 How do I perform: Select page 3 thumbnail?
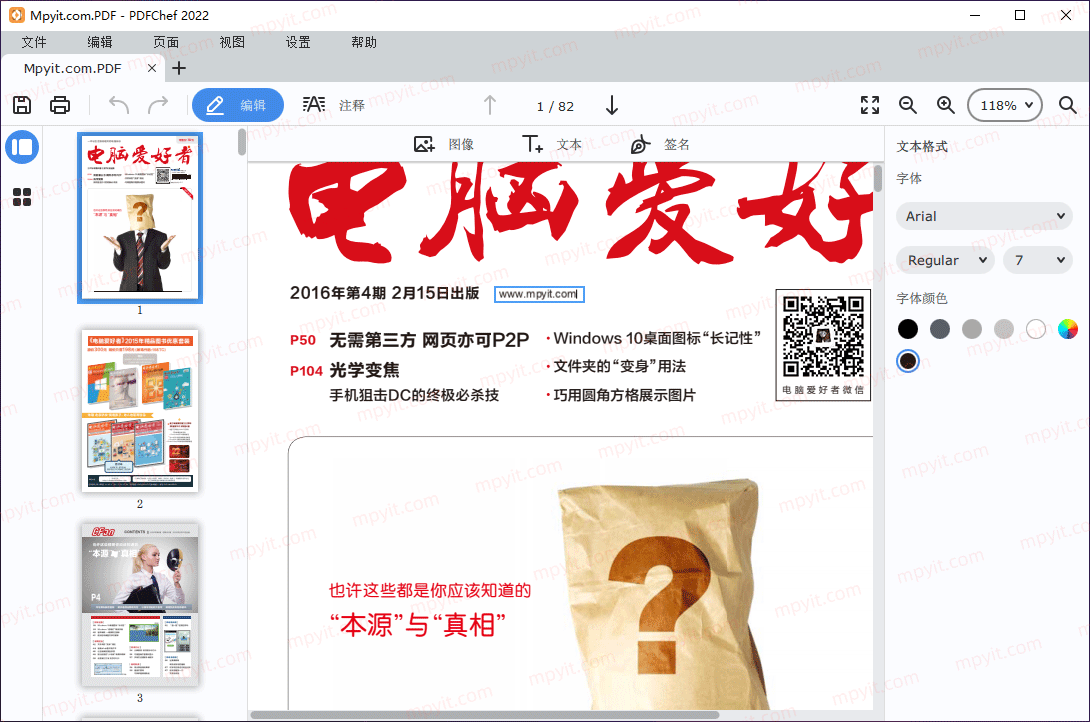140,605
